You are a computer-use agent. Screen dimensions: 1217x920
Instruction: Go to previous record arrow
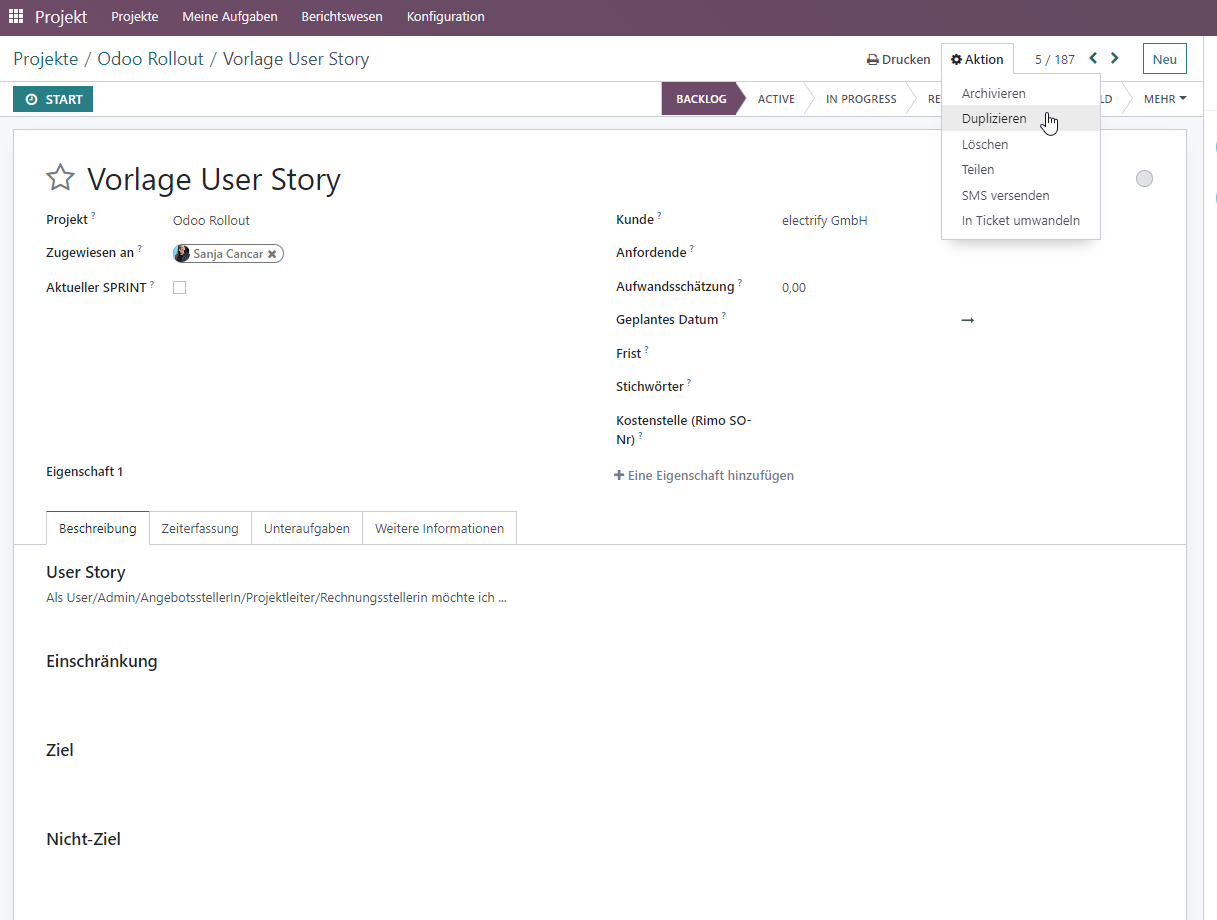(1093, 59)
